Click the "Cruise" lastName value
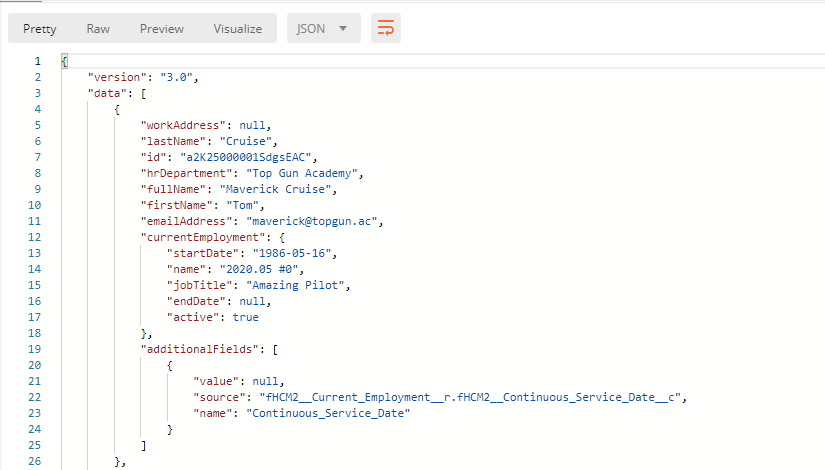 [x=246, y=141]
